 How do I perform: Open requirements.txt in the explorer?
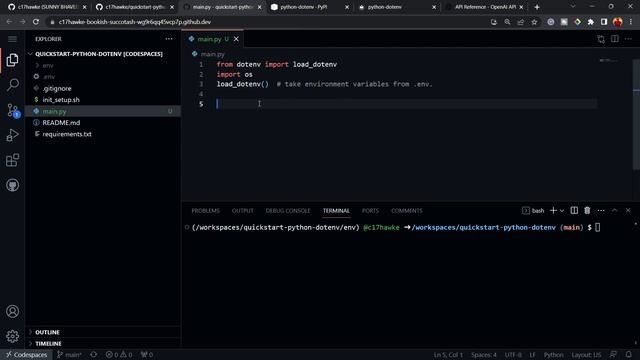coord(103,134)
